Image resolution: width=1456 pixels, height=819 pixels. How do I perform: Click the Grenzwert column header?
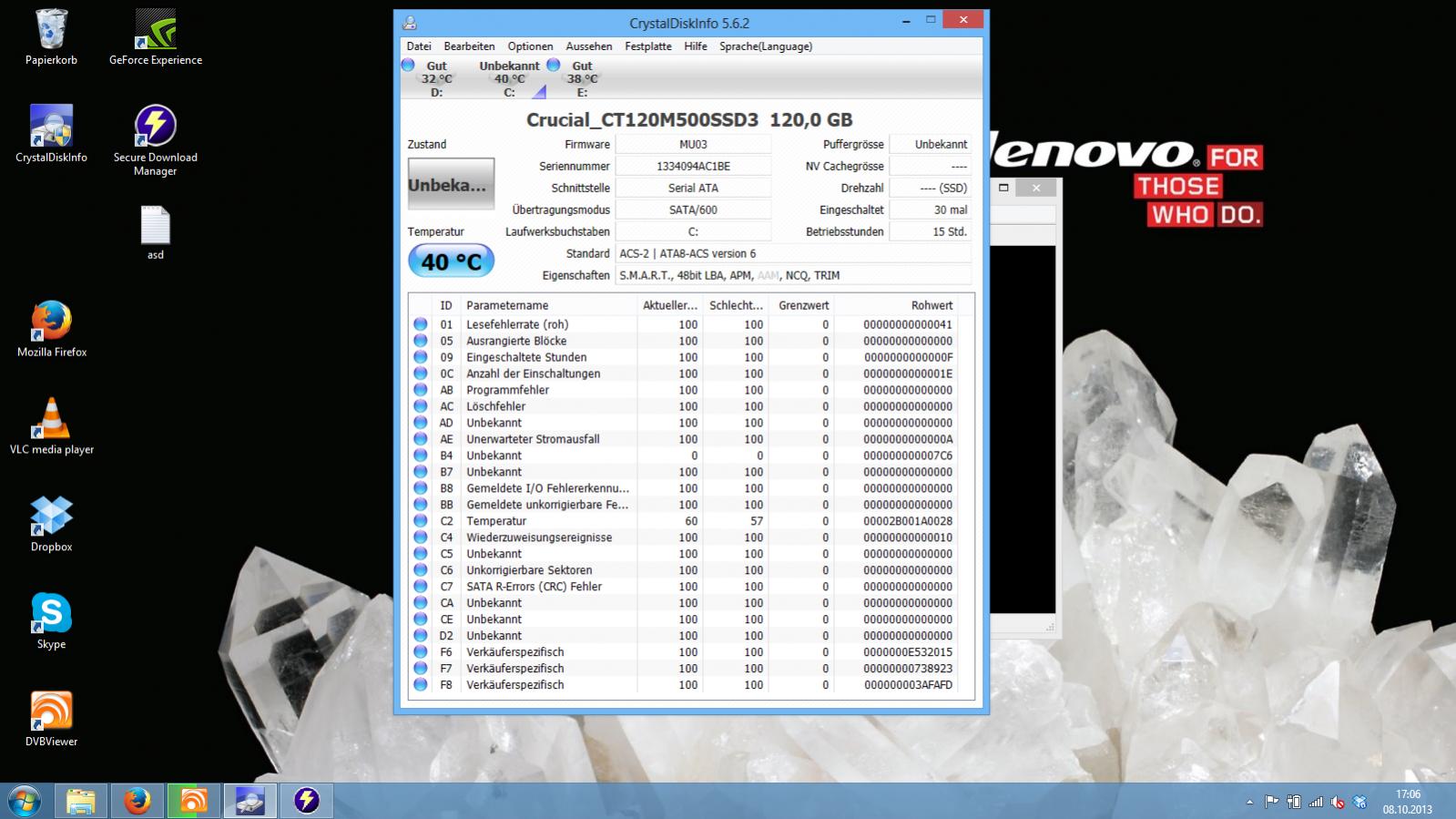pyautogui.click(x=801, y=305)
